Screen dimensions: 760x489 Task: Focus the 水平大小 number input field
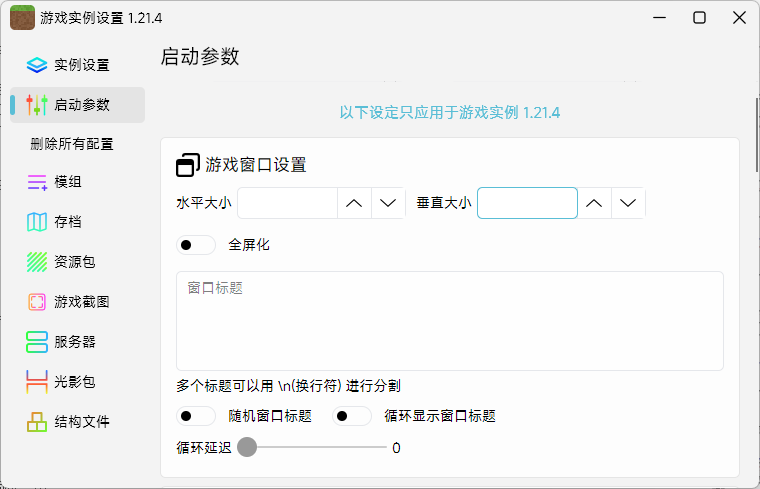[287, 203]
